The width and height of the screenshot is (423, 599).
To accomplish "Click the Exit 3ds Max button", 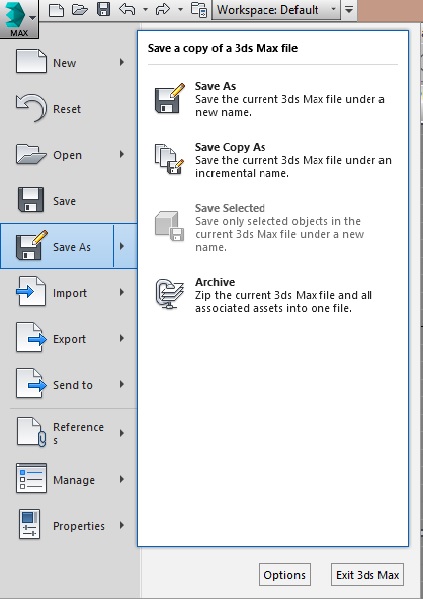I will click(367, 575).
